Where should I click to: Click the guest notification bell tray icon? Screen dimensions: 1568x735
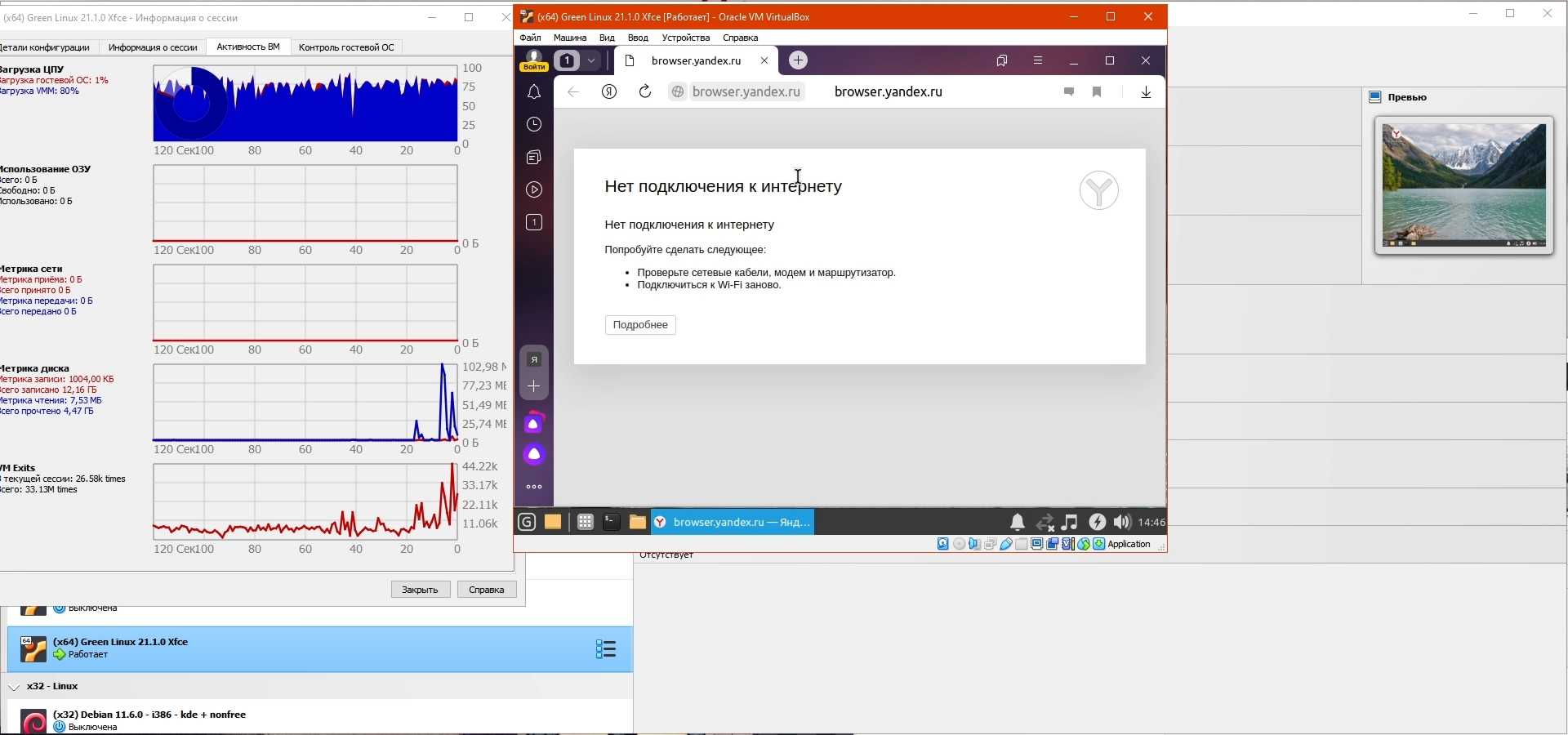coord(1018,522)
